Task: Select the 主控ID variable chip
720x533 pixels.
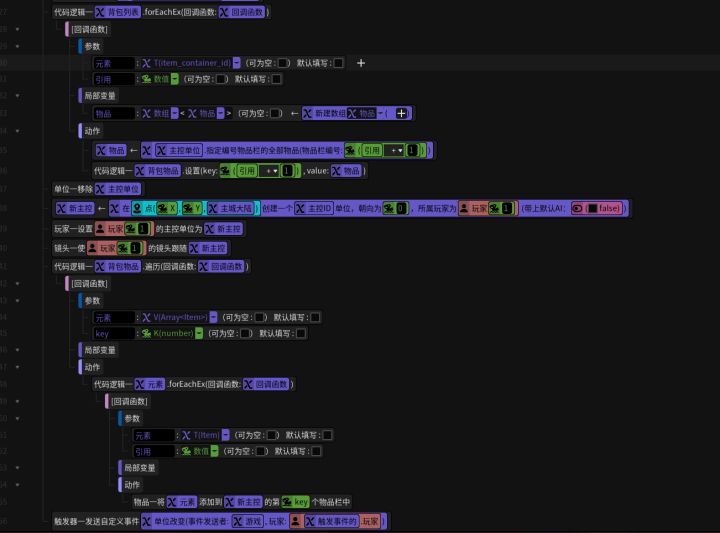Action: [314, 208]
